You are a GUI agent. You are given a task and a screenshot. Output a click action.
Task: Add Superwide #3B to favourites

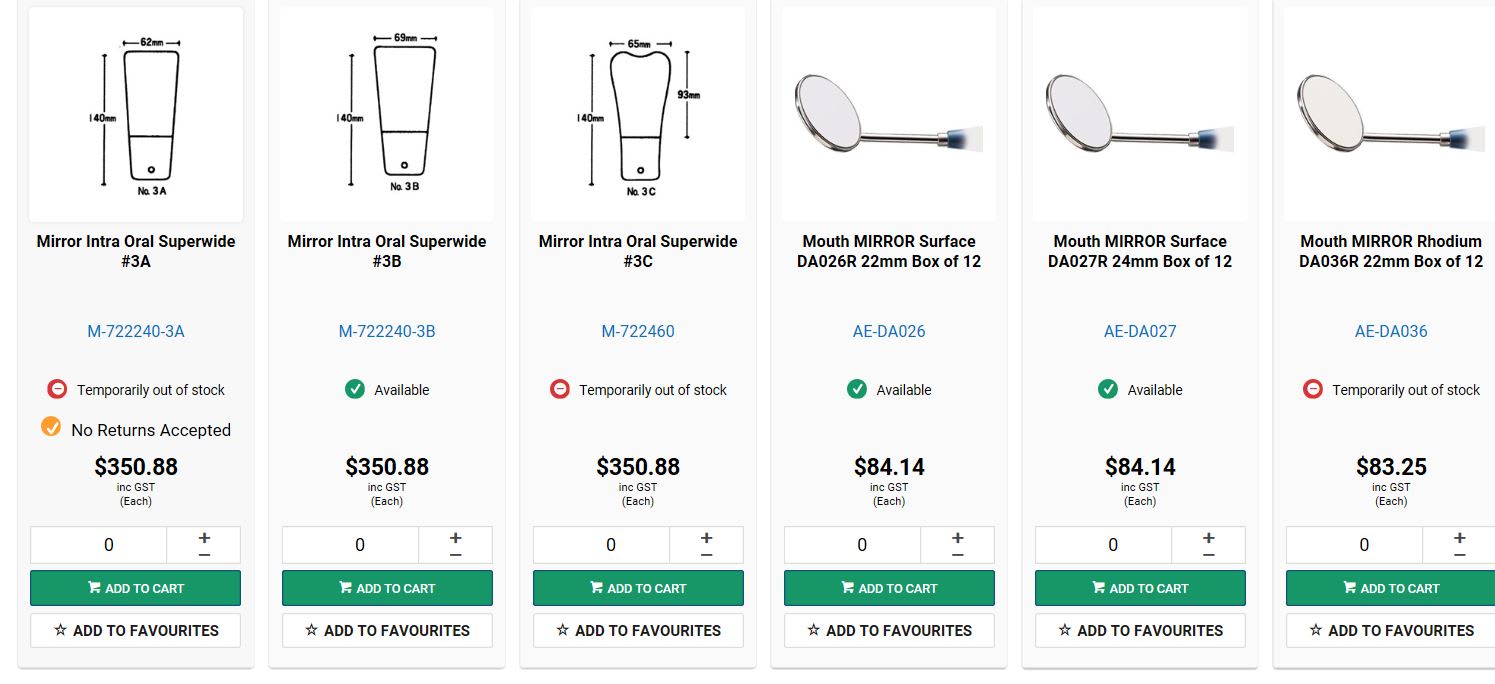(387, 630)
